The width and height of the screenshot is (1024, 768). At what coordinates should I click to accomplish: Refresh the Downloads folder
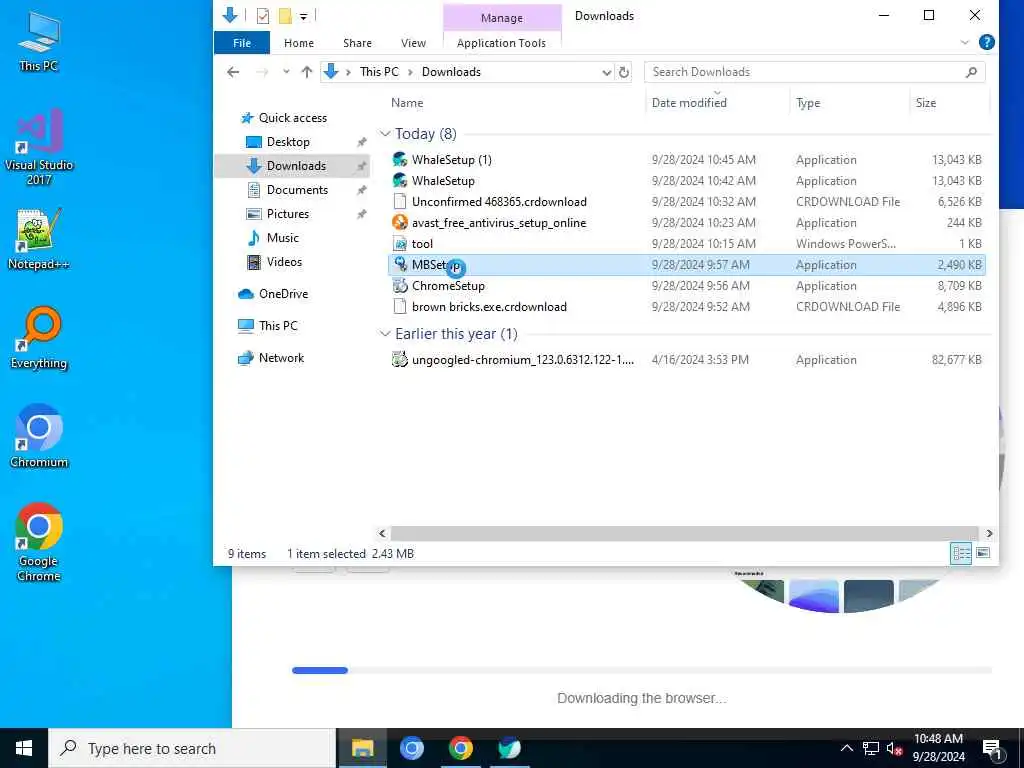click(624, 72)
